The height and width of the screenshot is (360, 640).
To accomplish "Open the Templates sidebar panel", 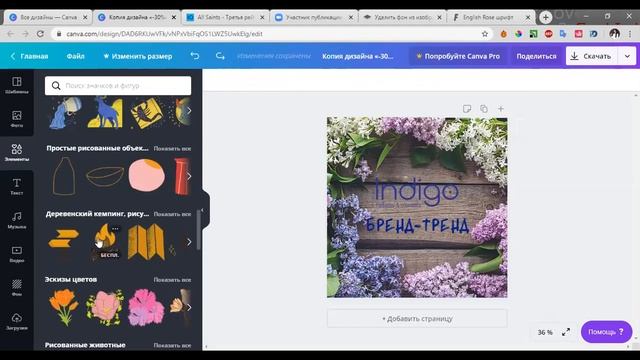I will [17, 85].
